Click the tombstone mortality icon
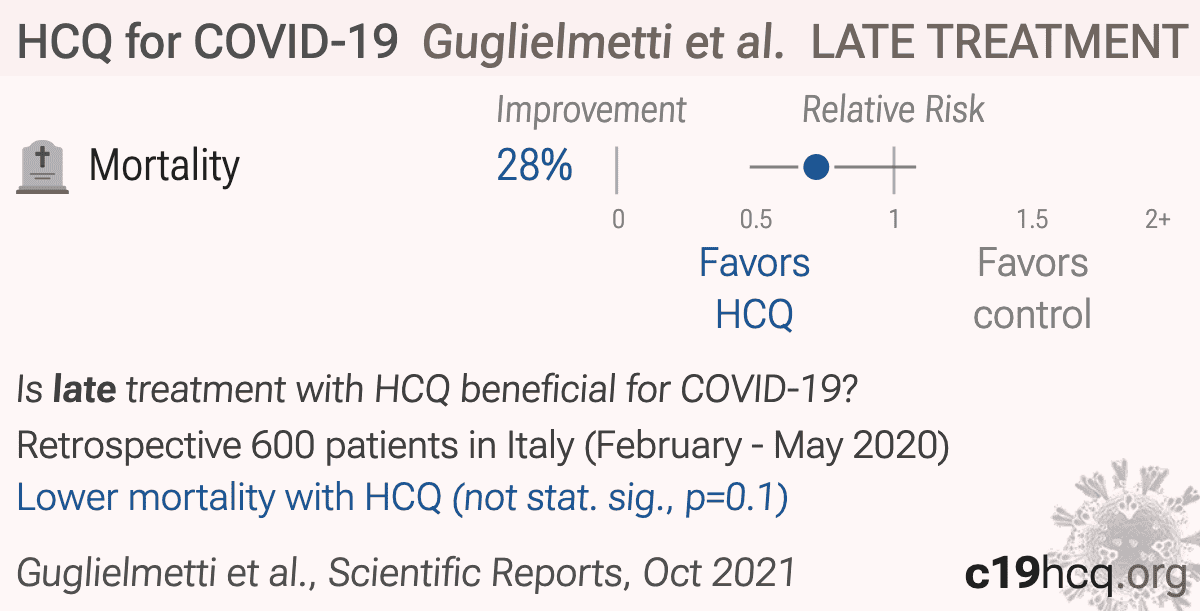 click(x=44, y=167)
